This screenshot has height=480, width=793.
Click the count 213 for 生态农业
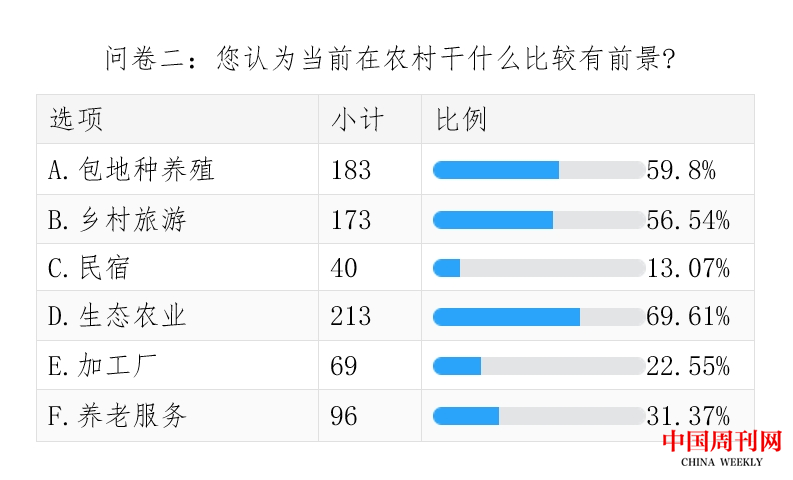[x=351, y=317]
